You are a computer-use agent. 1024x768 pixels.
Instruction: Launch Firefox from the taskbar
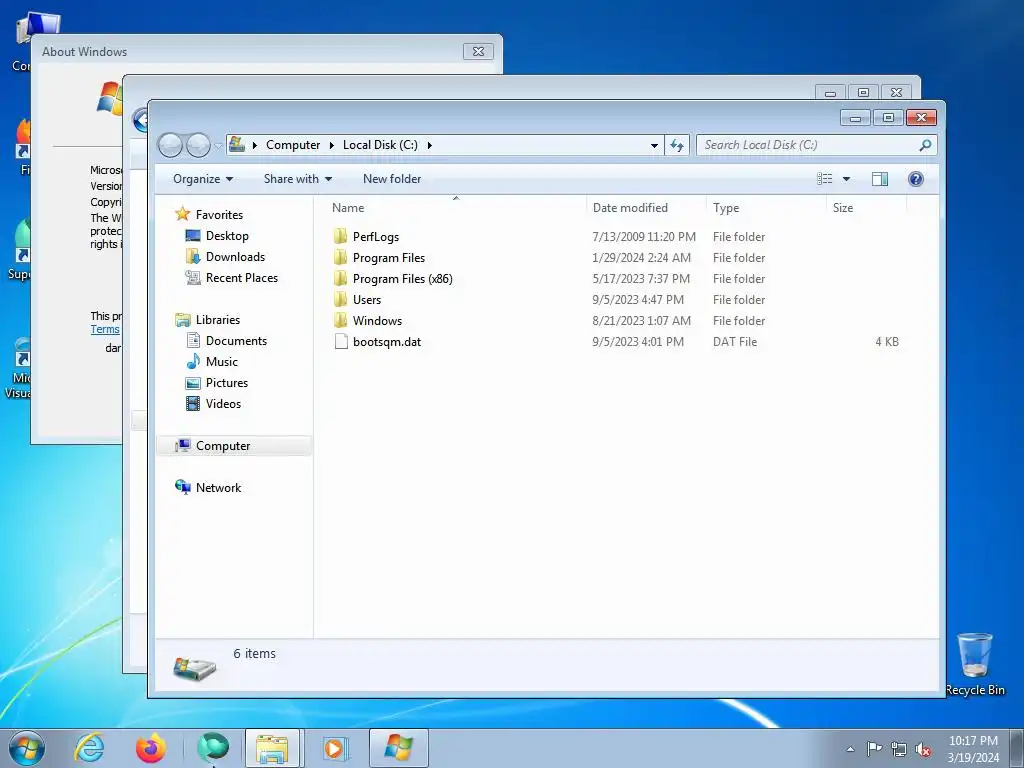coord(150,748)
